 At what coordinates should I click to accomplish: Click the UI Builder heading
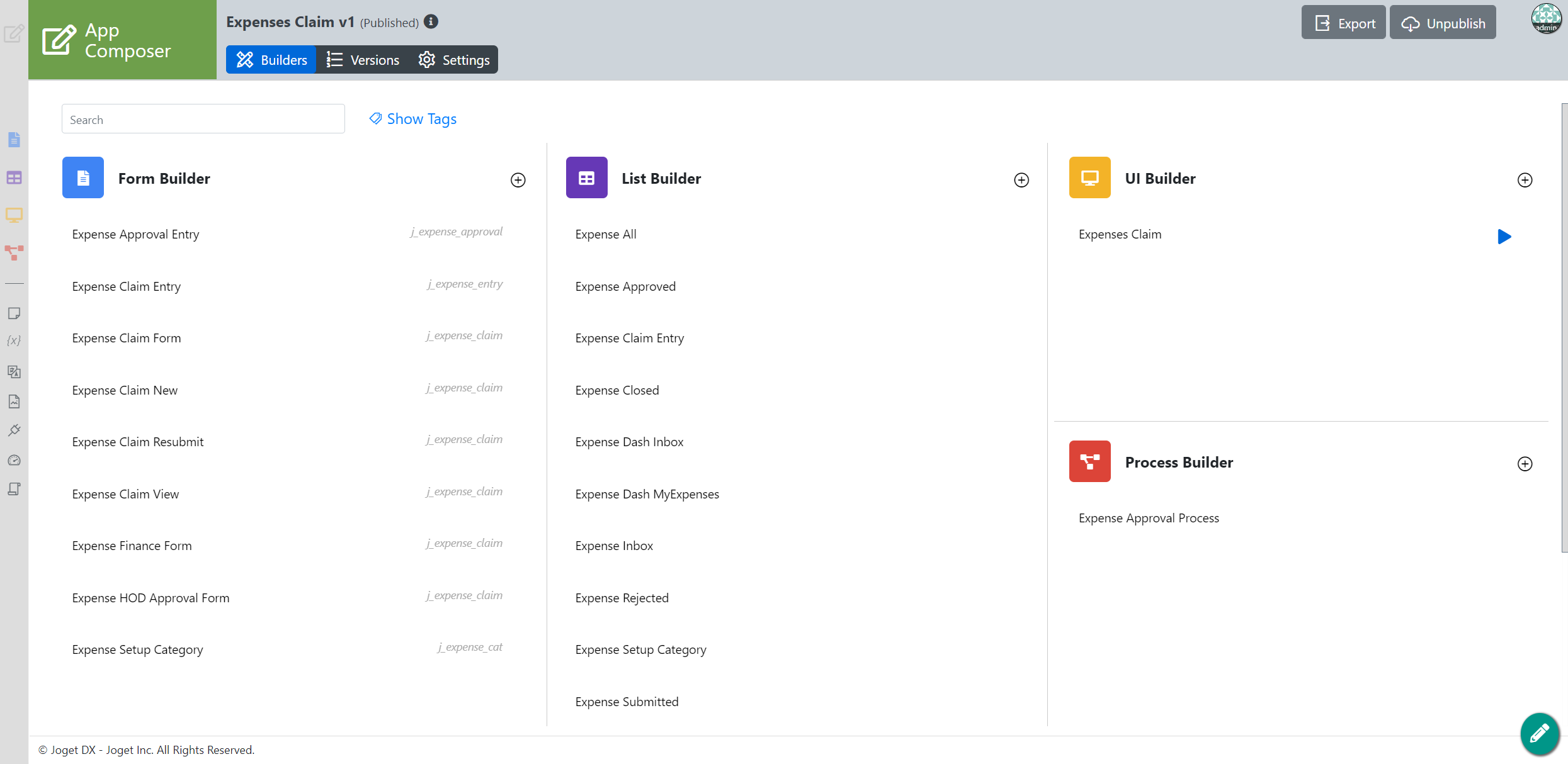tap(1160, 179)
